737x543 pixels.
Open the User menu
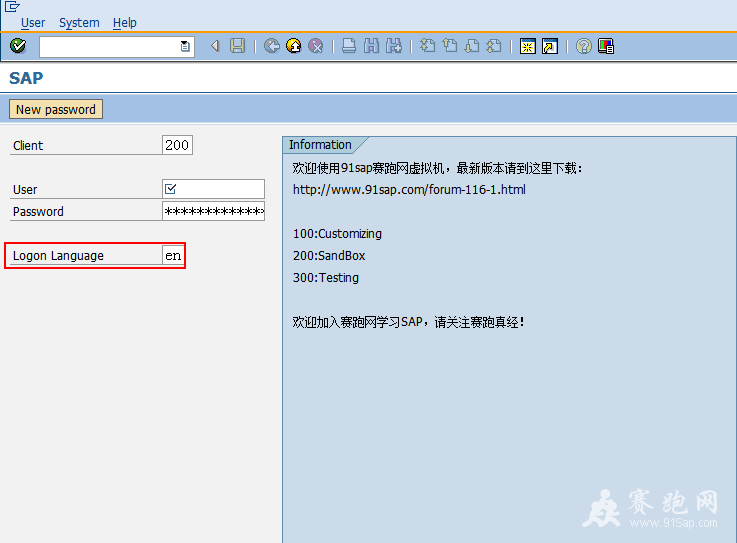pyautogui.click(x=33, y=23)
